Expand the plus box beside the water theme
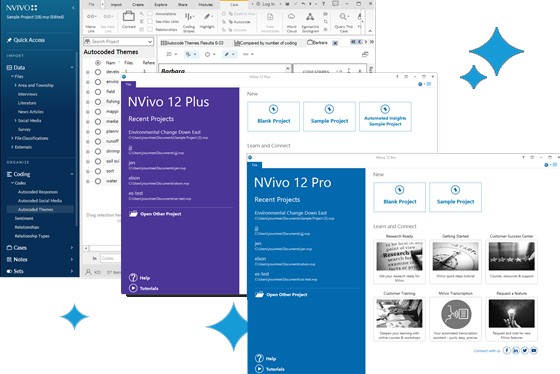 click(x=88, y=181)
